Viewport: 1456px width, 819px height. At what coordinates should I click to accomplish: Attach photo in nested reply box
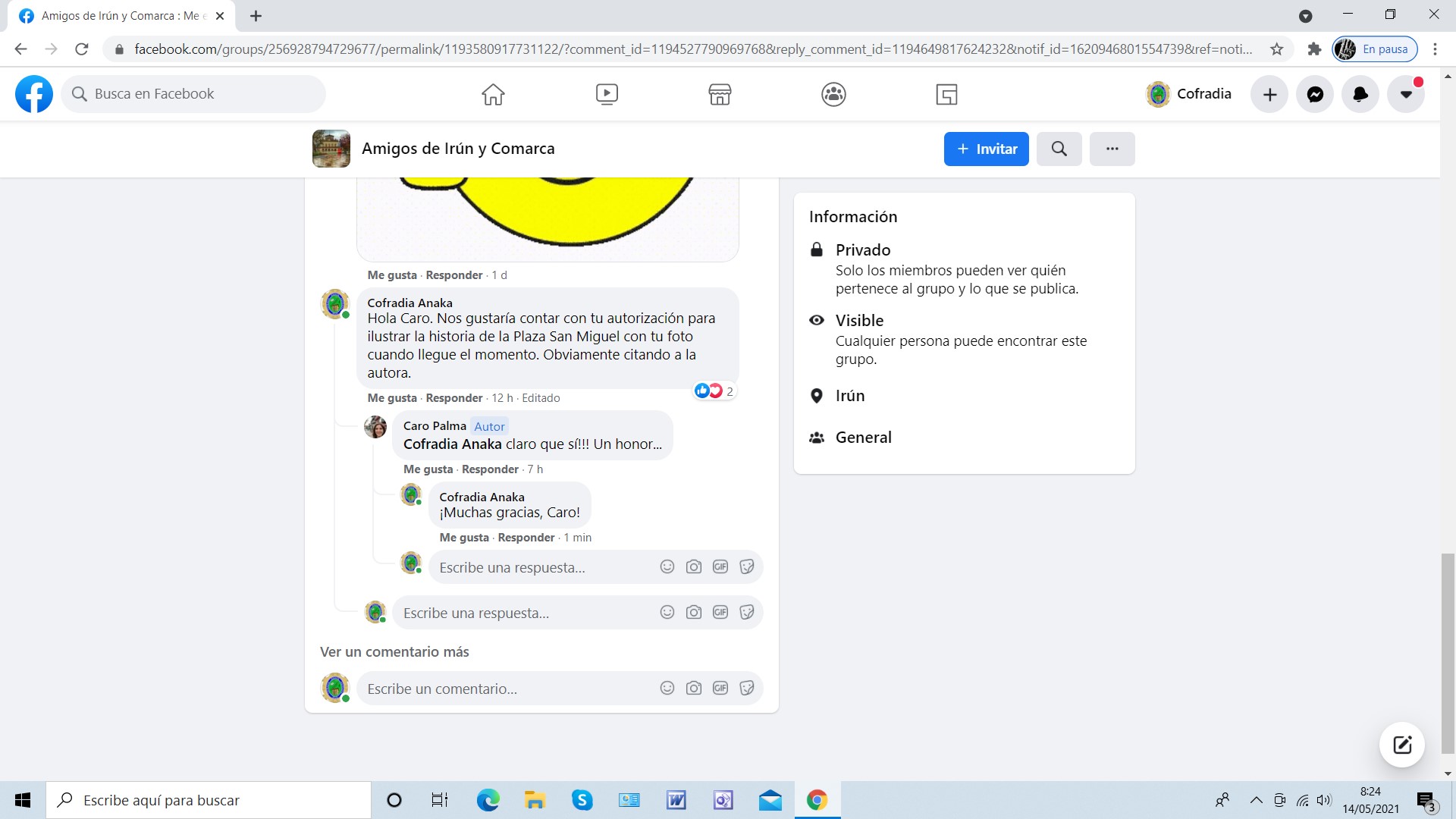[x=694, y=566]
